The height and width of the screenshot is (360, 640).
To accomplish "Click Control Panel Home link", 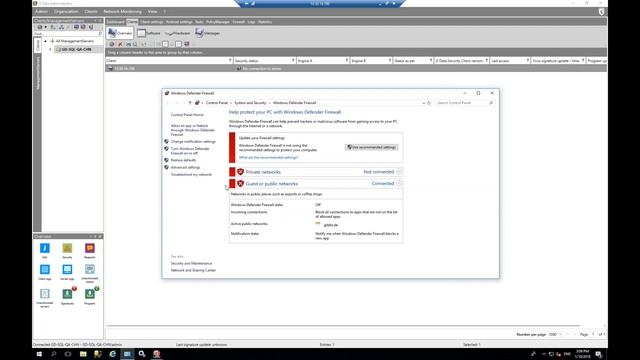I will pos(187,115).
